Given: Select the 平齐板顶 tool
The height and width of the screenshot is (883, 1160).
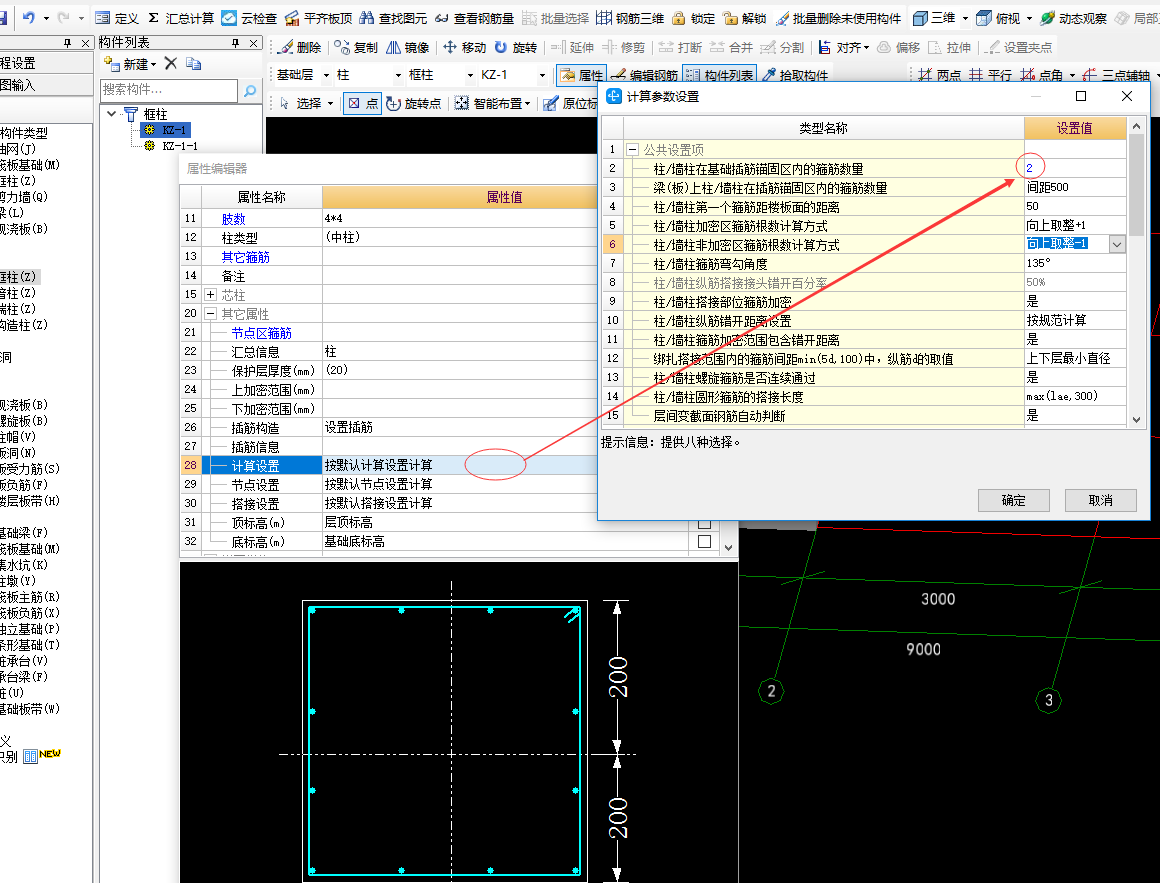Looking at the screenshot, I should 319,18.
